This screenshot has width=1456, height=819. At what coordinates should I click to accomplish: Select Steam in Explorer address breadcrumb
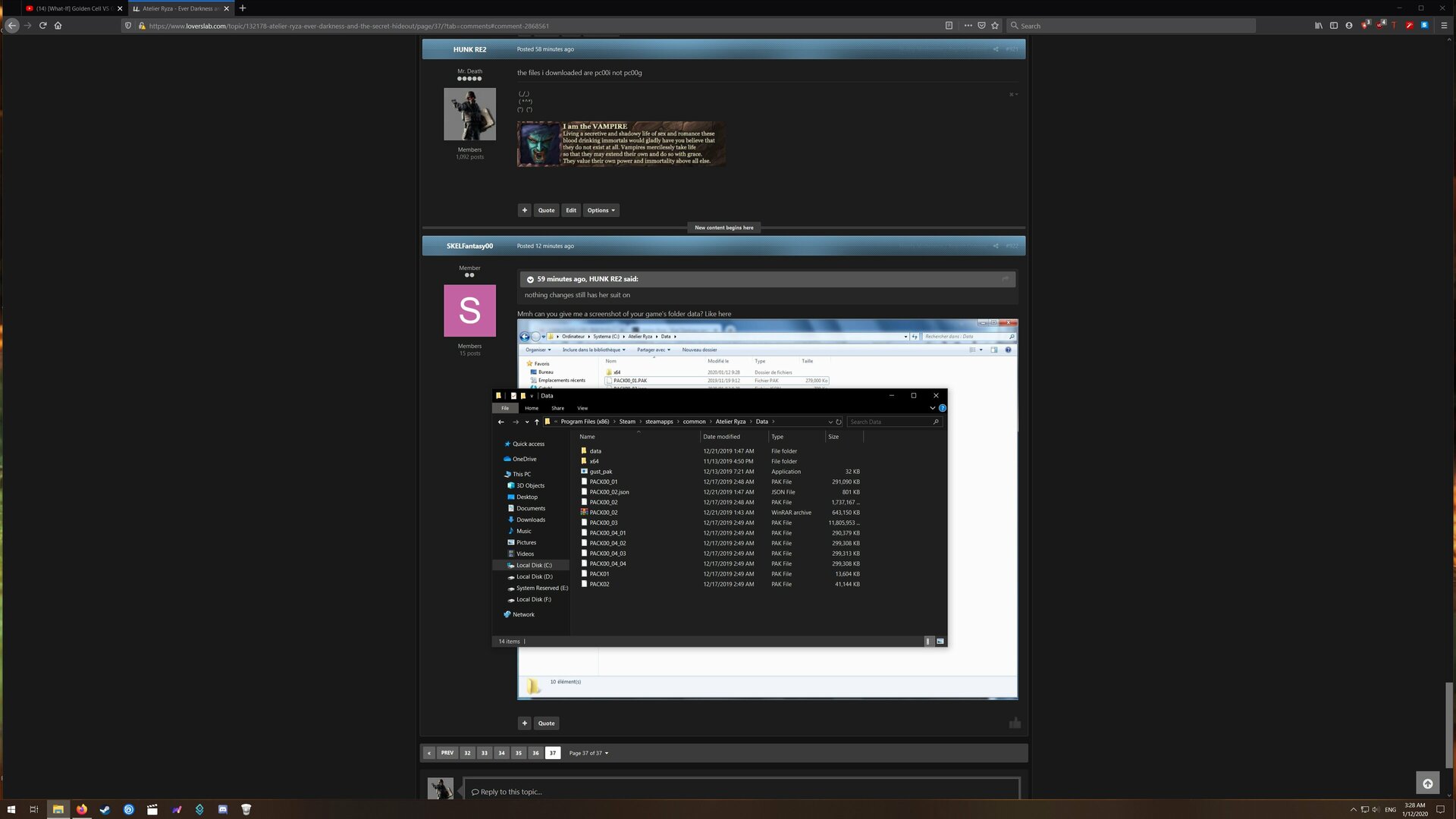[x=627, y=422]
